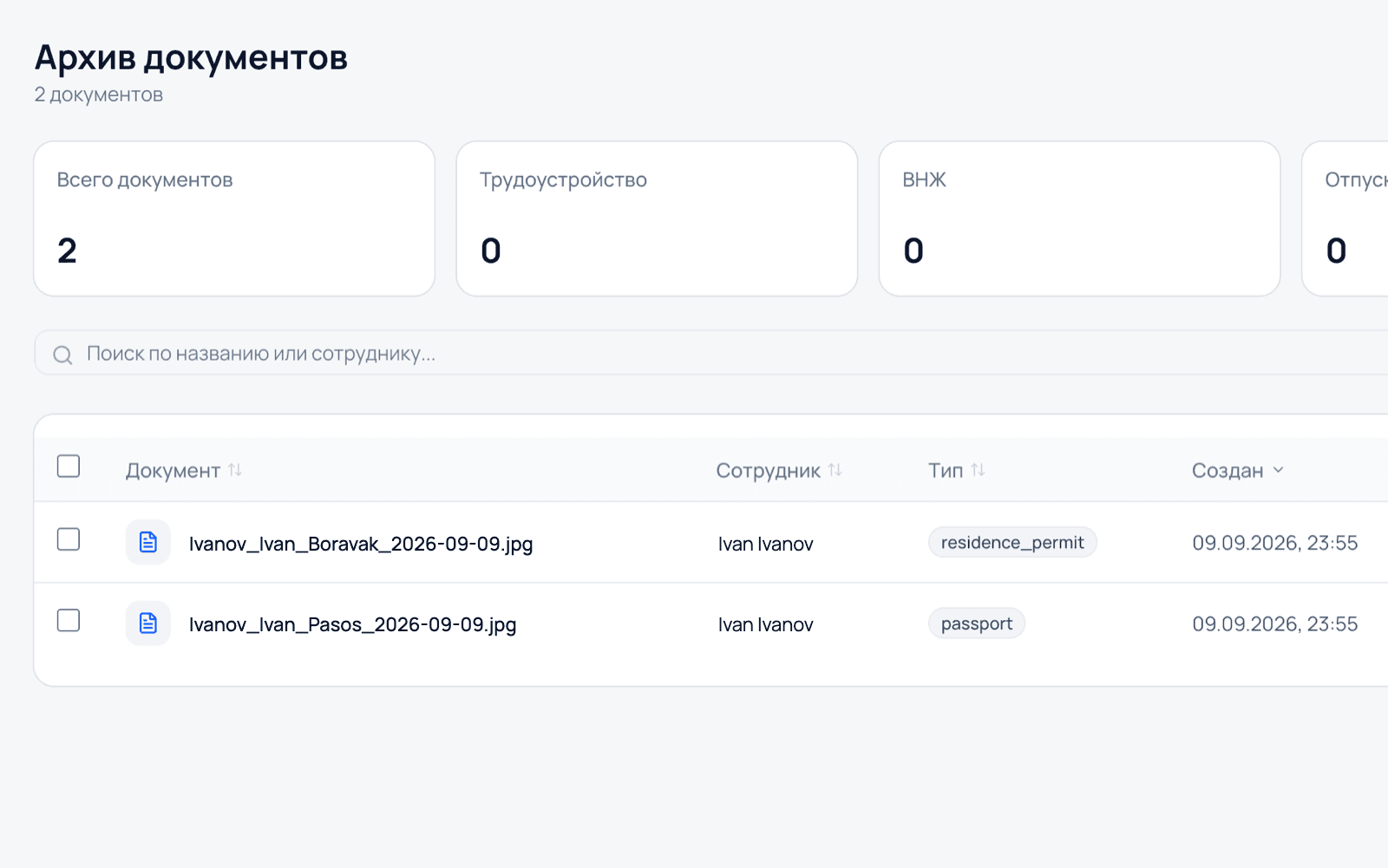Click file icon for Ivanov_Ivan_Boravak document
Viewport: 1388px width, 868px height.
coord(148,543)
